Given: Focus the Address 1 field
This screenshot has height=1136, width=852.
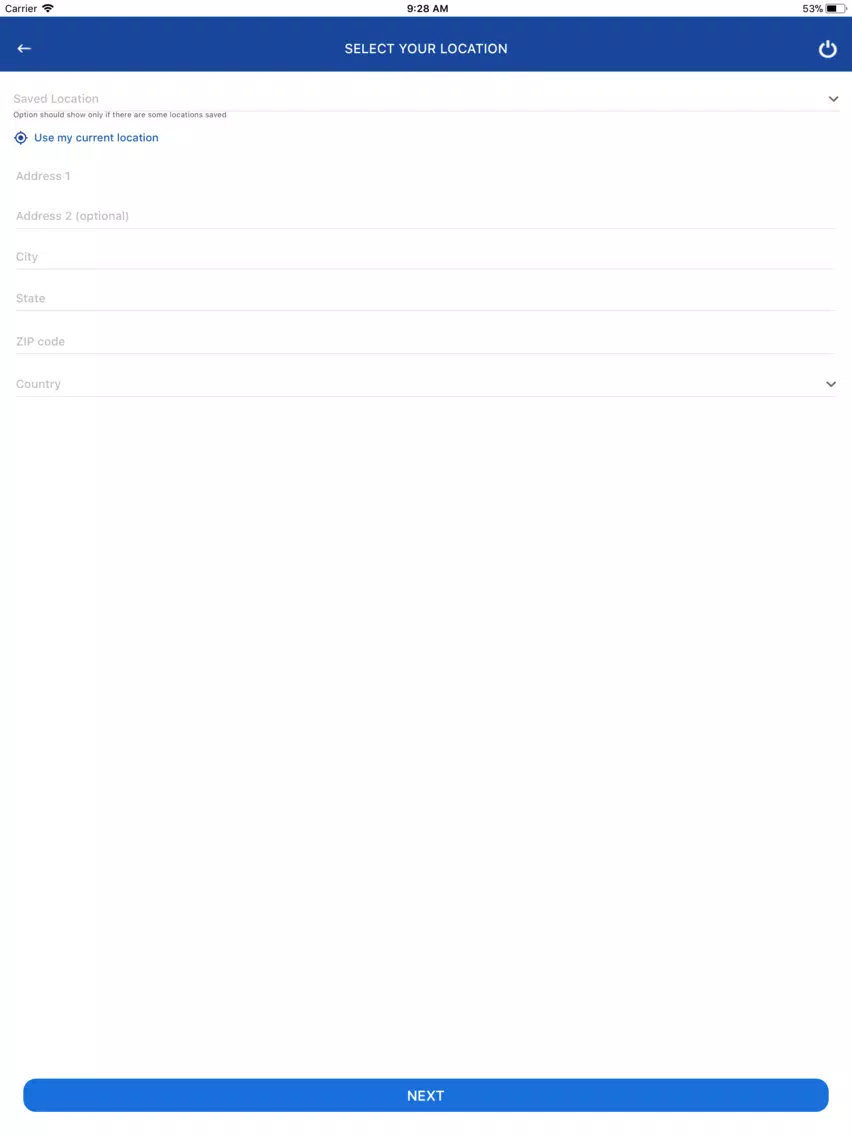Looking at the screenshot, I should coord(426,176).
